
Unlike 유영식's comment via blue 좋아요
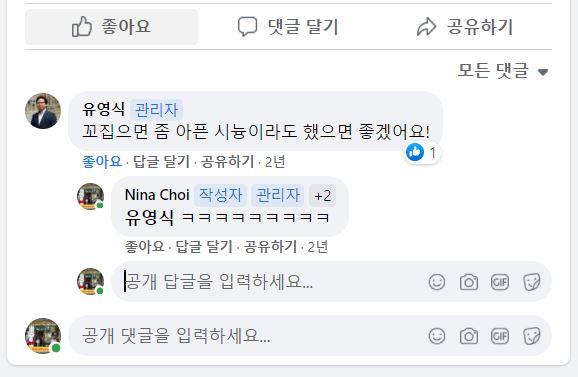point(102,161)
